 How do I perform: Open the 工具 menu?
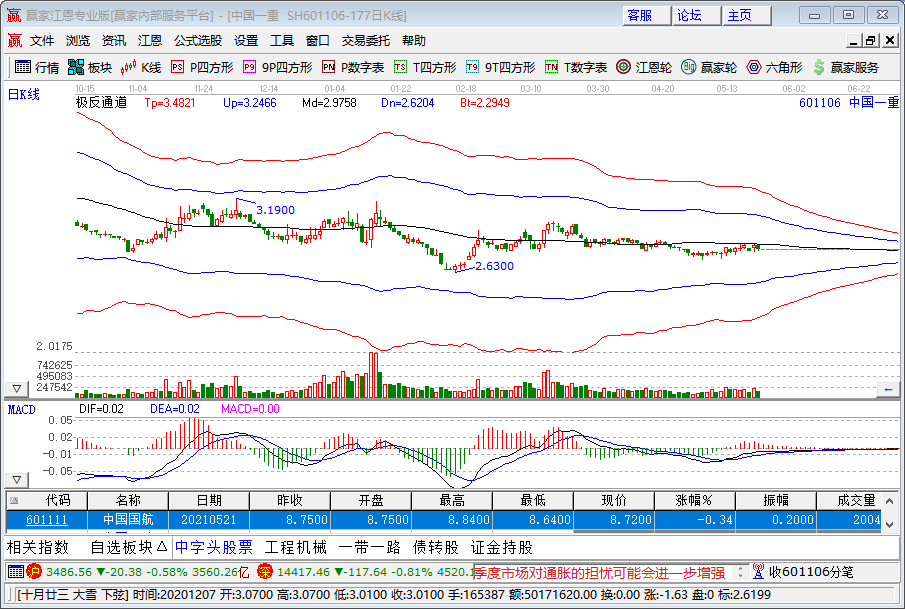point(282,40)
